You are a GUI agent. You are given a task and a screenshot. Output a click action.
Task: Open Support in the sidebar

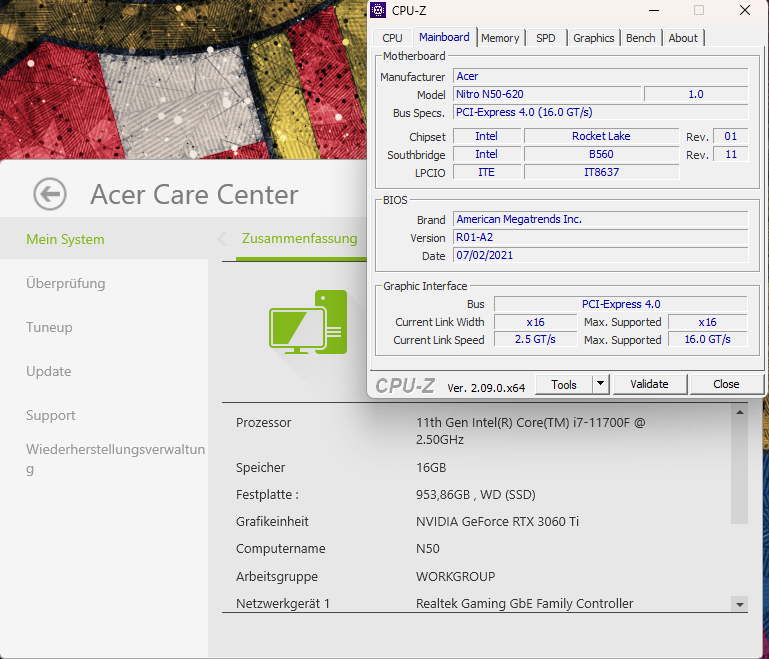coord(51,415)
